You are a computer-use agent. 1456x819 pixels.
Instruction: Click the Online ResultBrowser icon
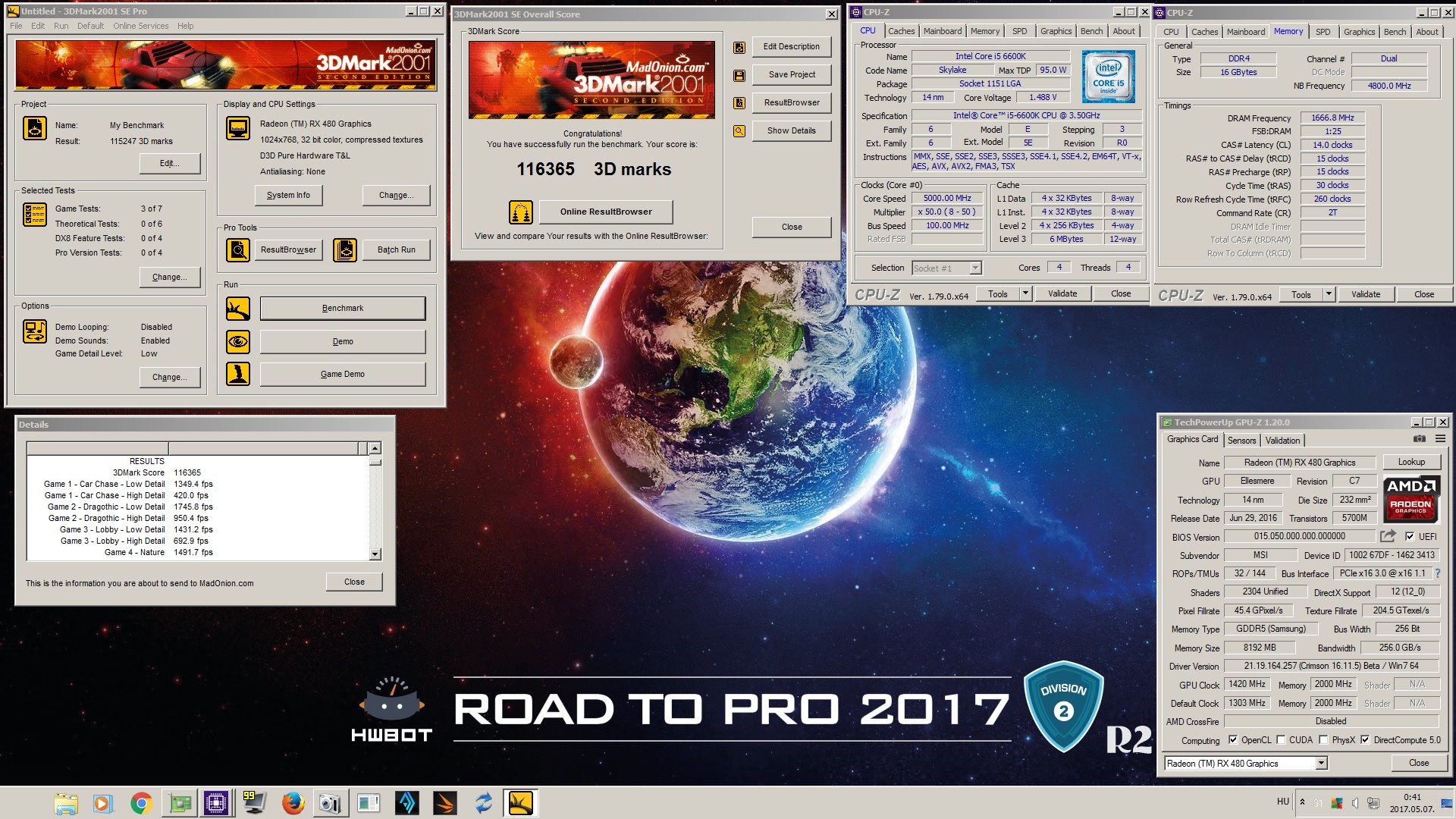(x=521, y=212)
